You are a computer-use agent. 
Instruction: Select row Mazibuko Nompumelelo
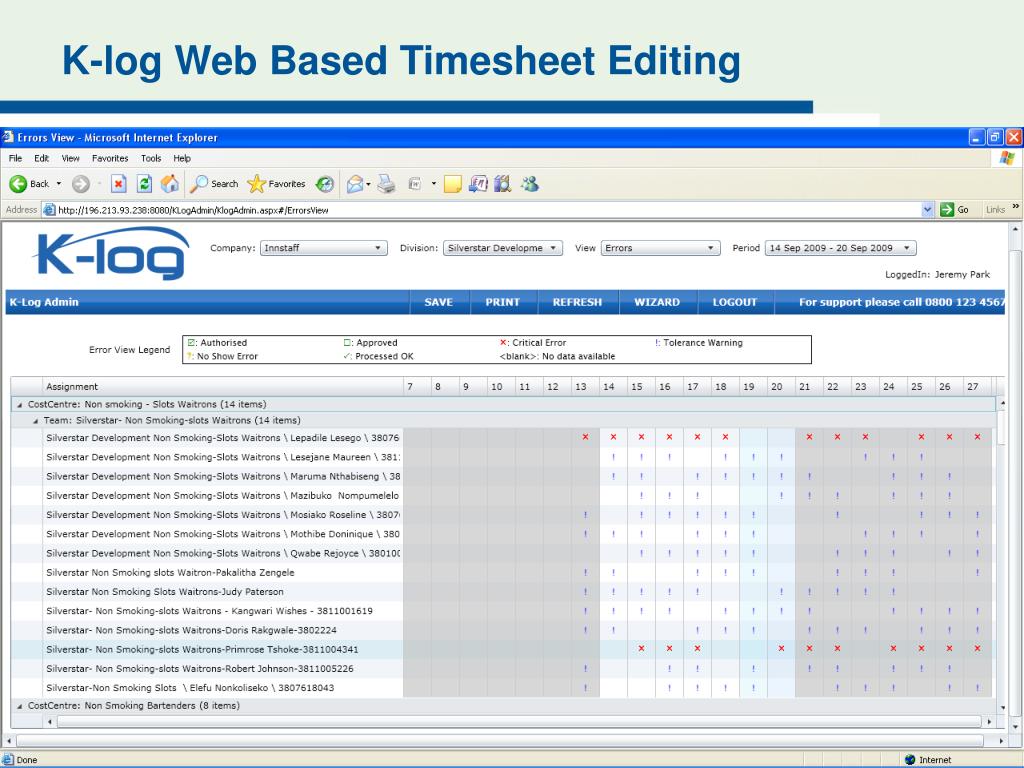tap(501, 496)
